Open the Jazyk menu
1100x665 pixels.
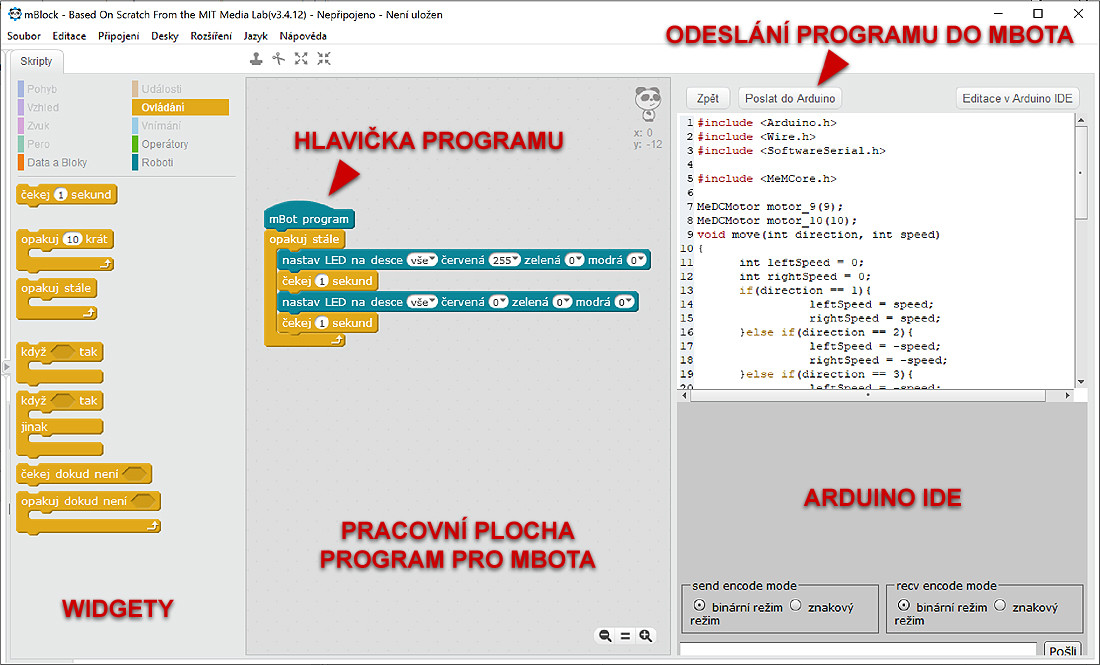tap(255, 36)
